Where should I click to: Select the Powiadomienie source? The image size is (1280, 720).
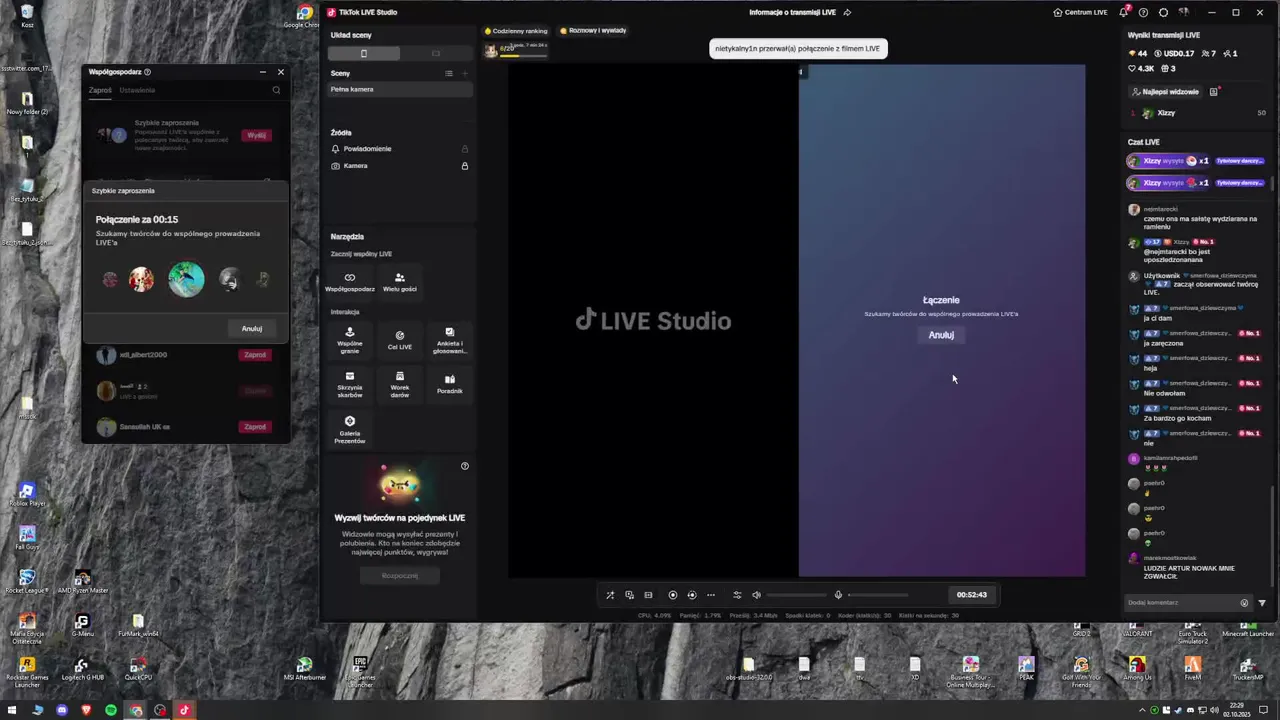pos(367,149)
